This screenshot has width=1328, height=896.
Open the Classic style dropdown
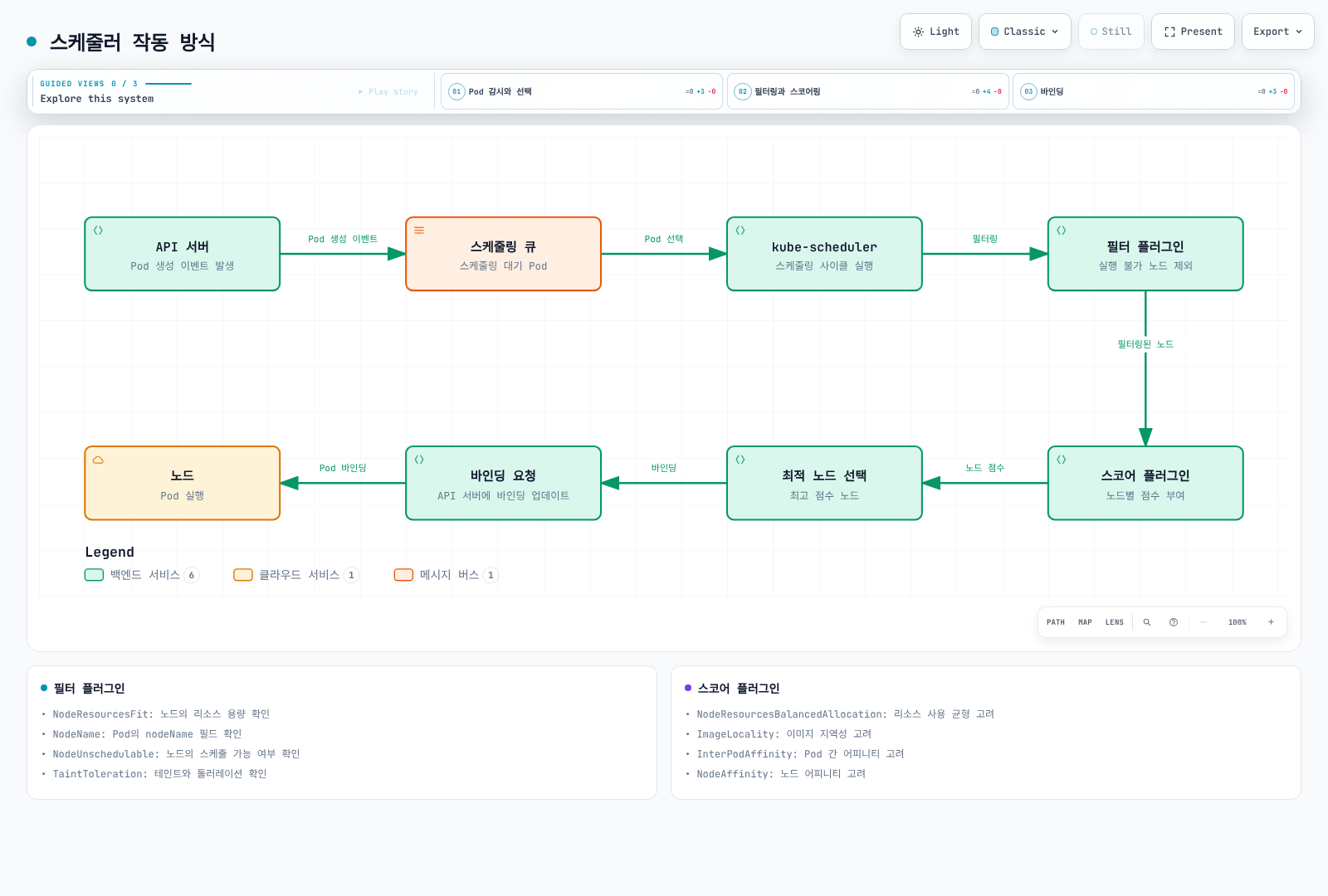tap(1024, 32)
